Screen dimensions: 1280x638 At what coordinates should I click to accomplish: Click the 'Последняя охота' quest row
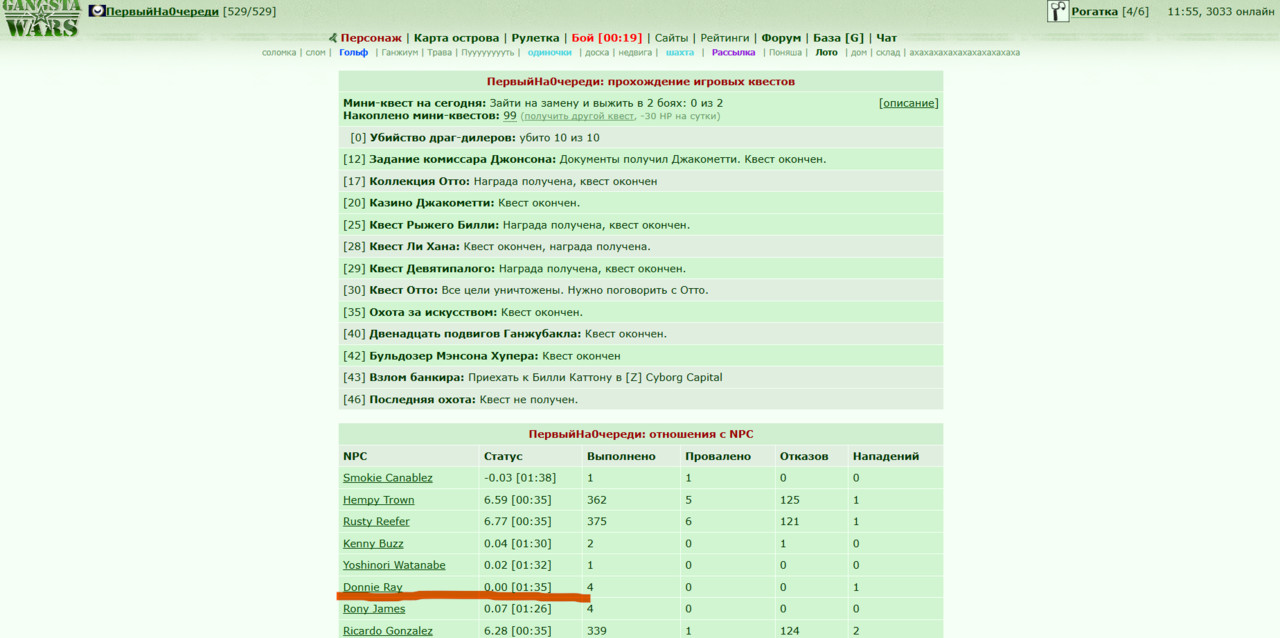pos(641,399)
